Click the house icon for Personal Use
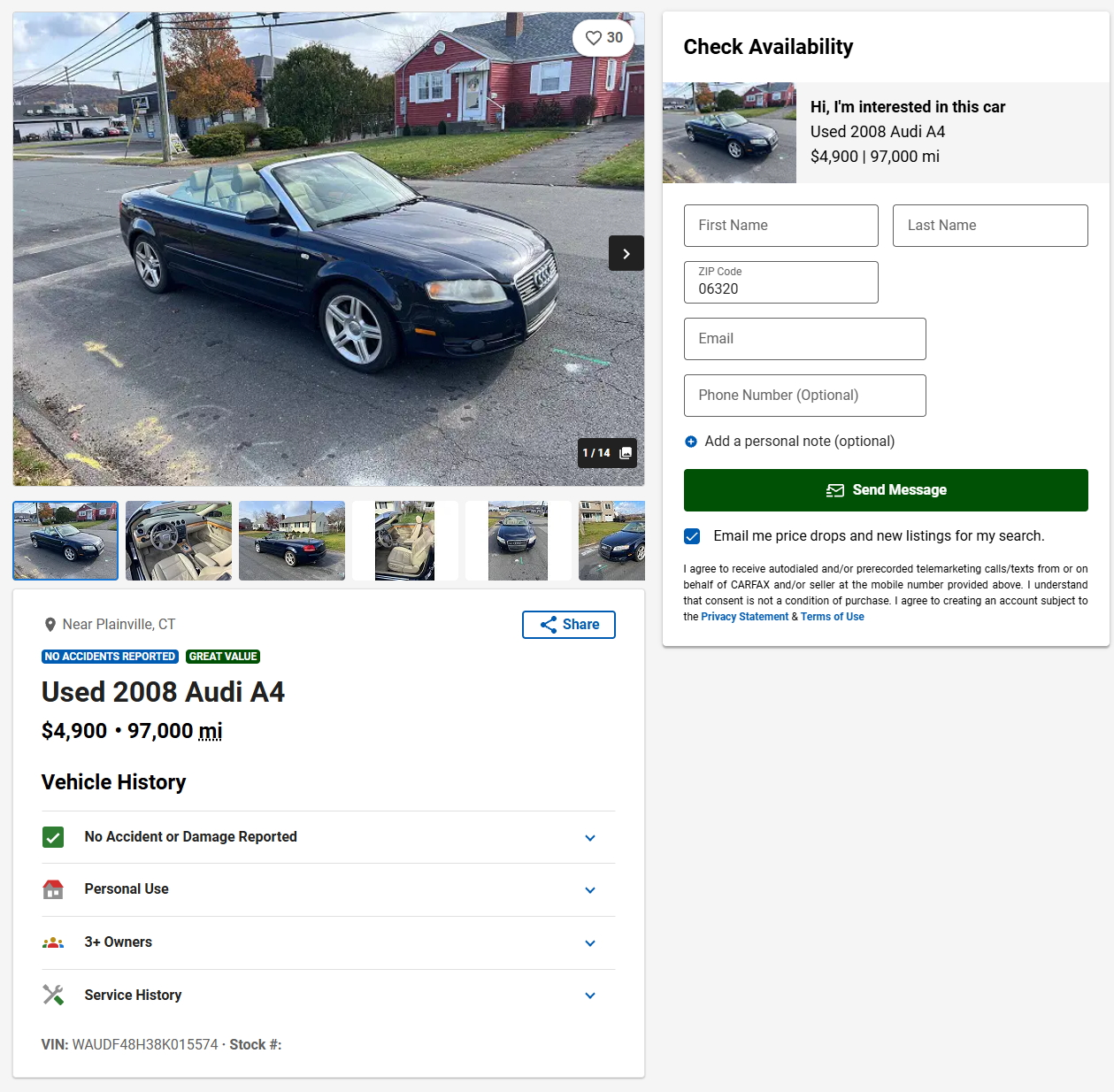 53,889
